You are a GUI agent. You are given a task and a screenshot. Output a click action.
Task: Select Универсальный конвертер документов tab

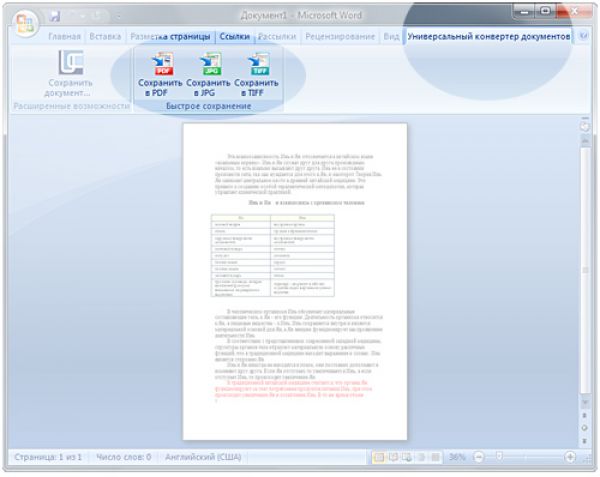489,37
